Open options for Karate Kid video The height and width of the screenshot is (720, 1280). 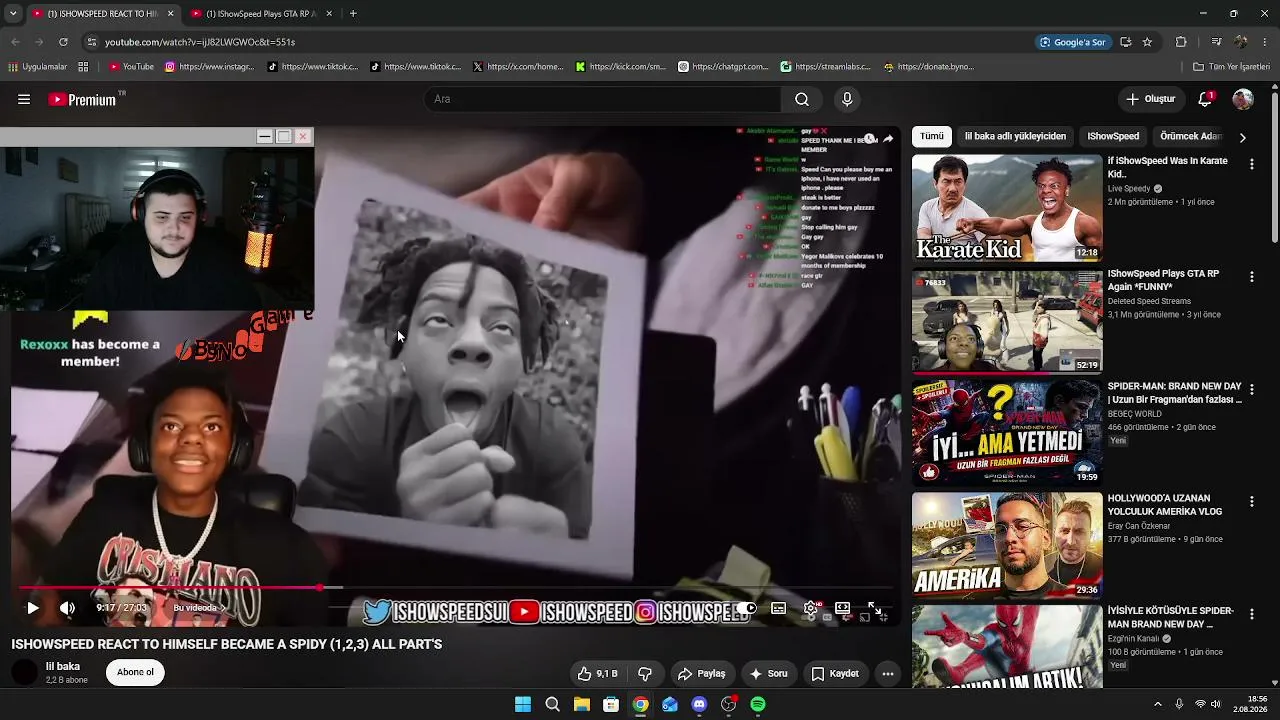pos(1251,164)
